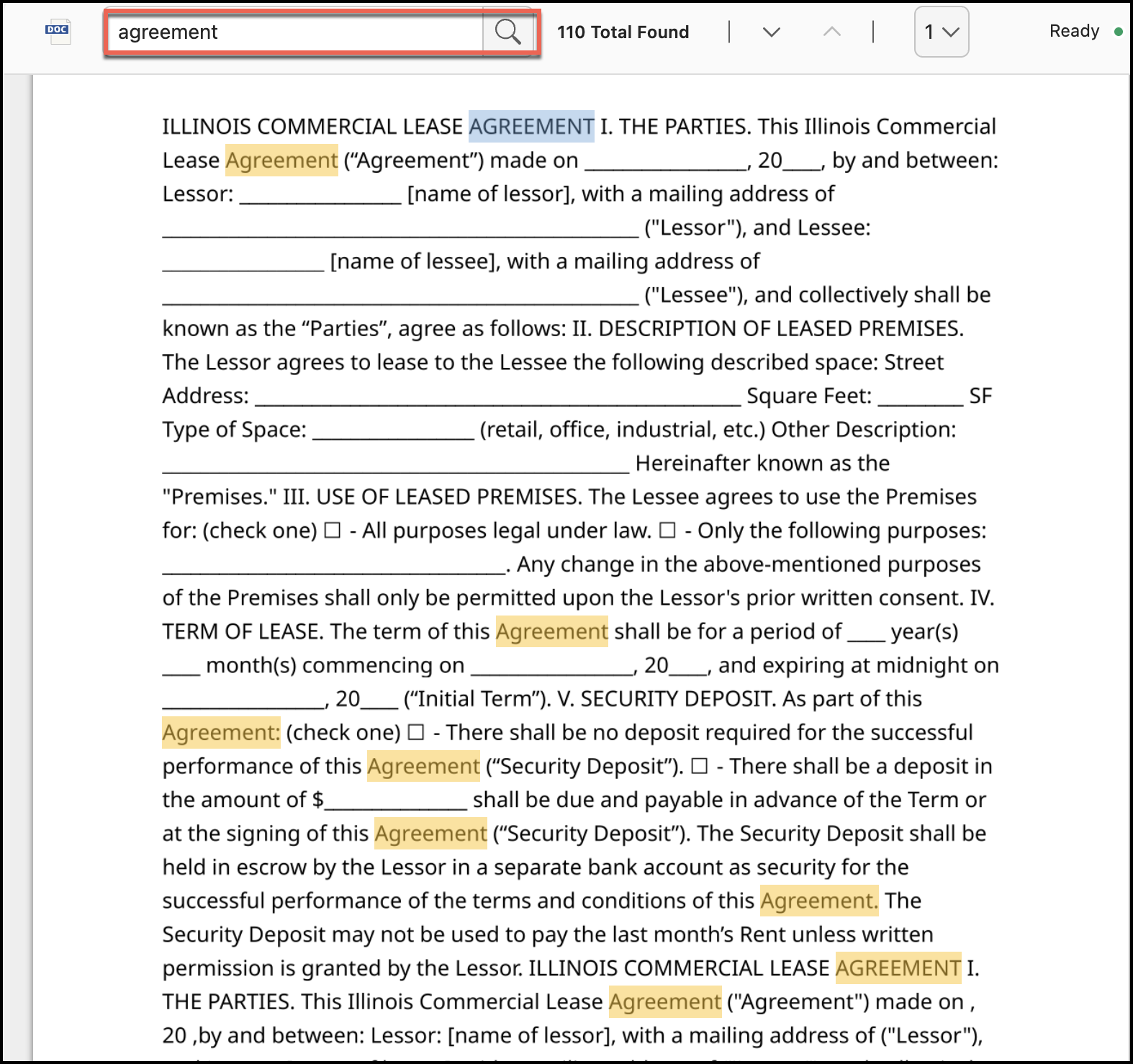Focus the search field containing "agreement"

pyautogui.click(x=295, y=32)
